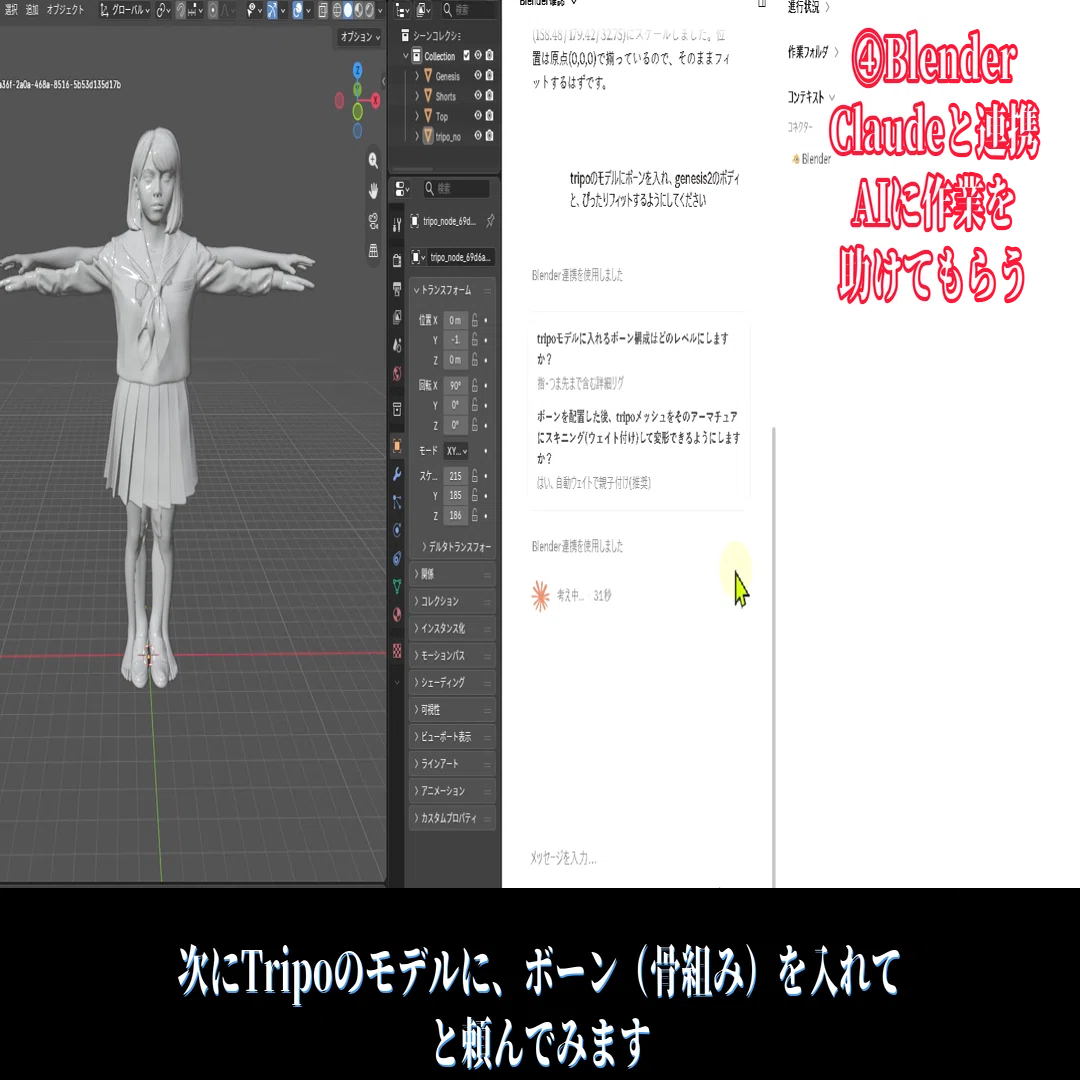1080x1080 pixels.
Task: Click the outliner search field
Action: tap(468, 10)
